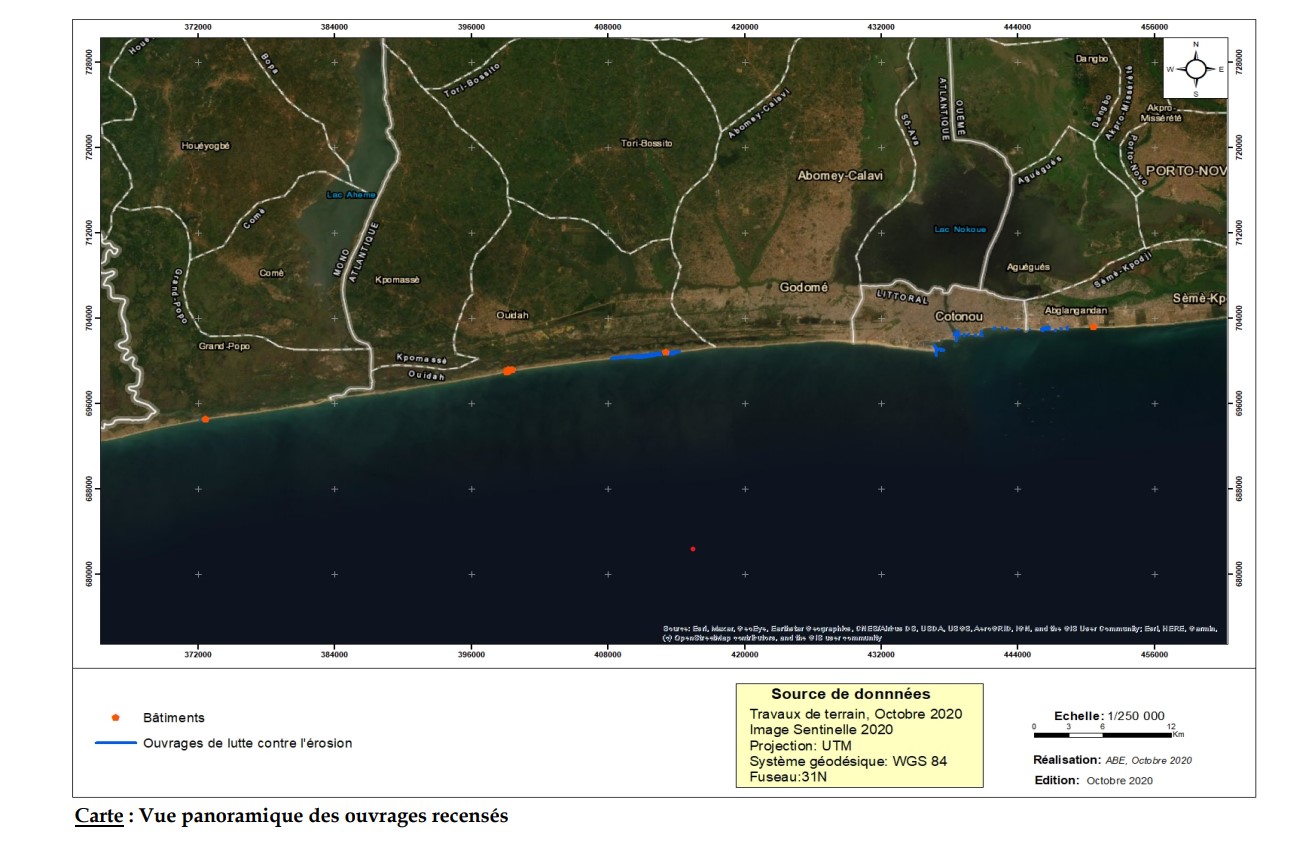1300x841 pixels.
Task: Click the Ouvrages de lutte contre l'érosion label
Action: click(x=247, y=743)
